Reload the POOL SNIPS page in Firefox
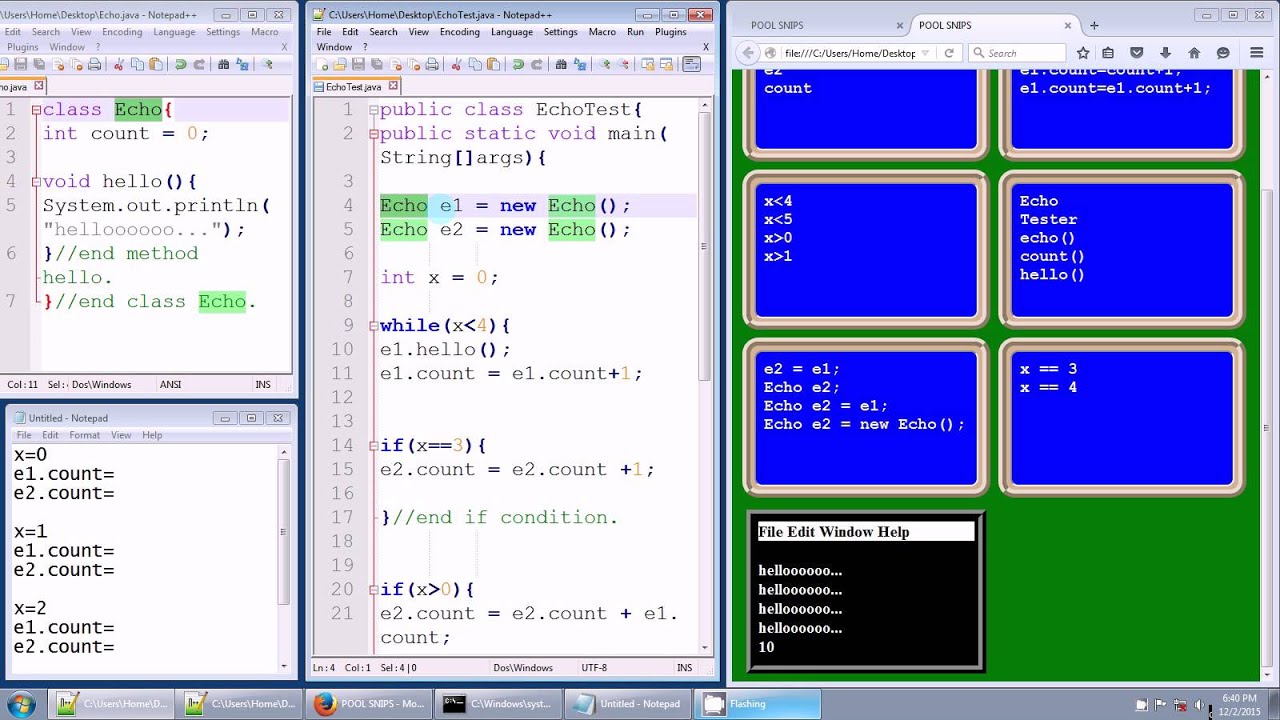Viewport: 1280px width, 720px height. click(948, 53)
